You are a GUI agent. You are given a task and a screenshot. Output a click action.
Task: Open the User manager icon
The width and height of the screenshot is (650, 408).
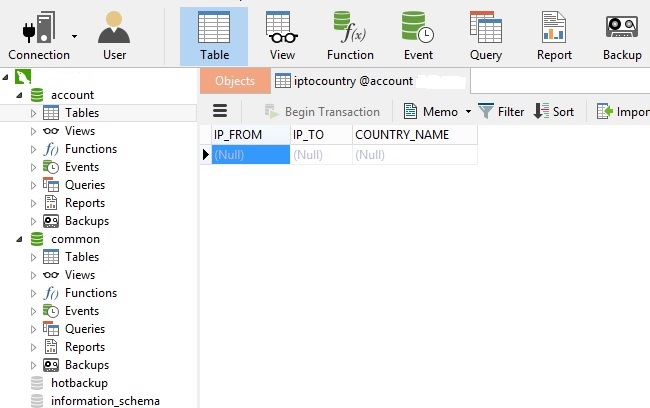coord(114,36)
